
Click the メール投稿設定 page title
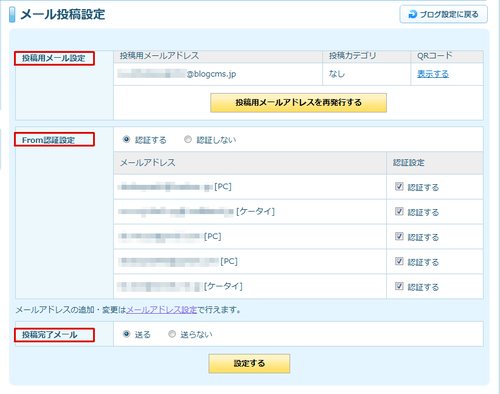[x=63, y=15]
